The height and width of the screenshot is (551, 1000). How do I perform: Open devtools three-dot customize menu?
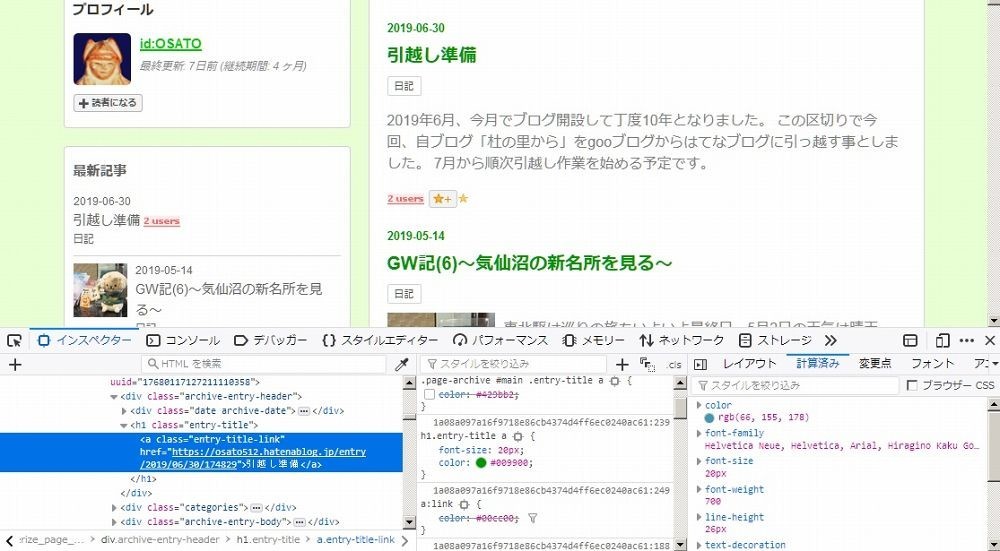click(967, 341)
